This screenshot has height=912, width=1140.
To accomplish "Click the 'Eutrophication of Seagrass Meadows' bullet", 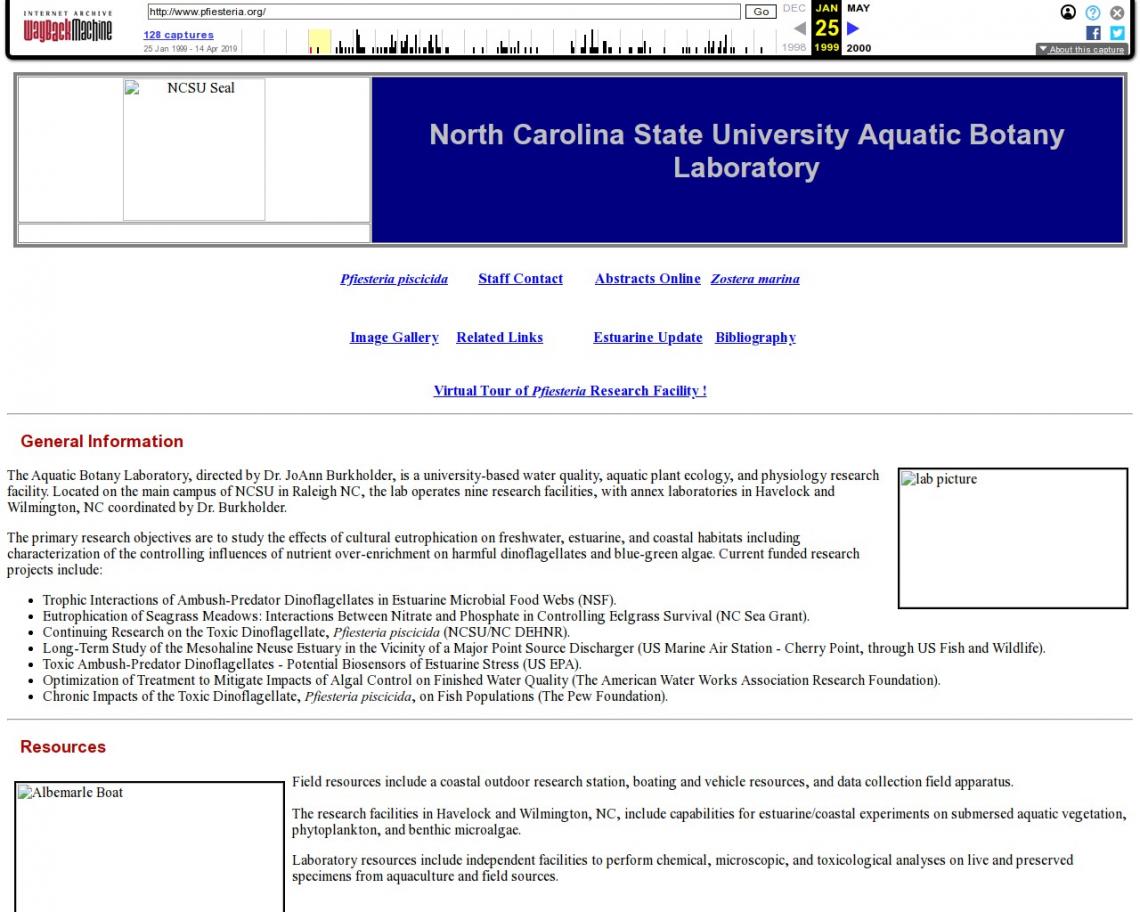I will 426,616.
